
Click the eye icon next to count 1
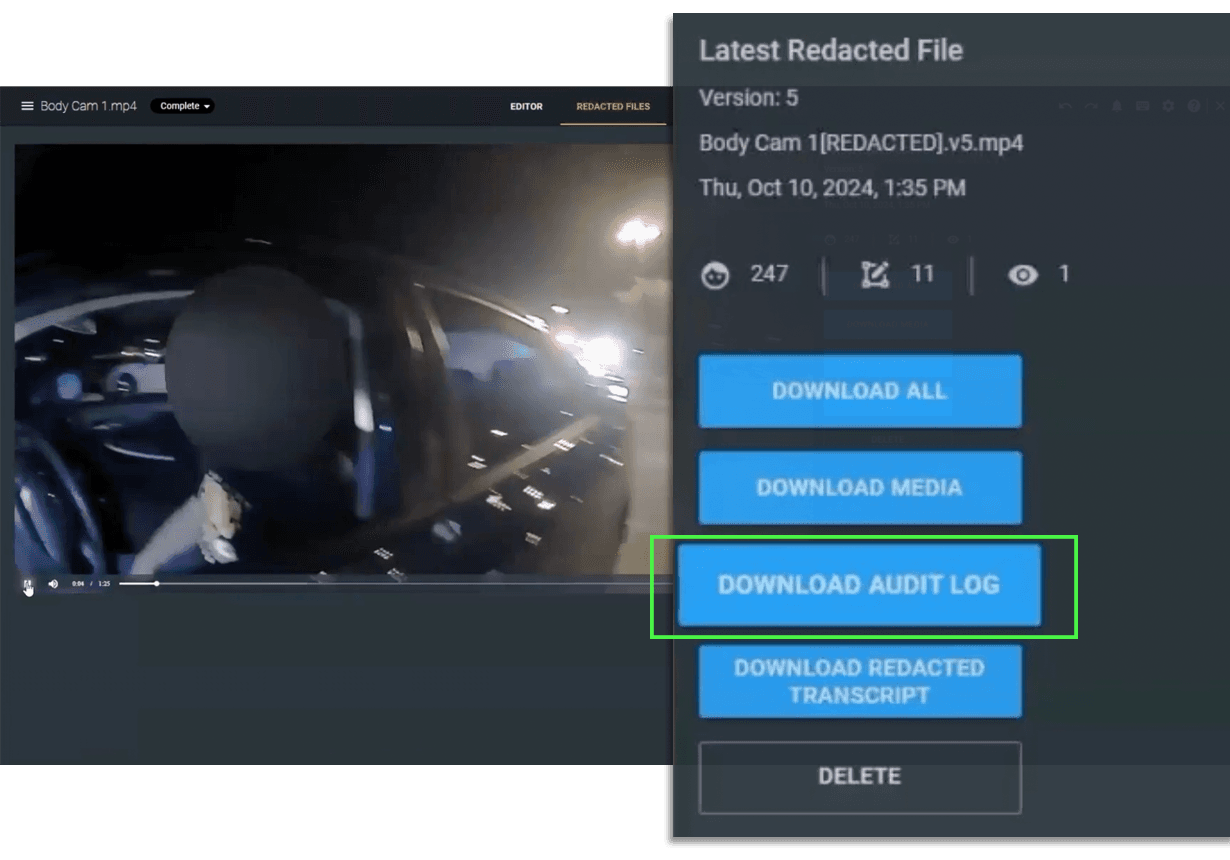[1022, 275]
